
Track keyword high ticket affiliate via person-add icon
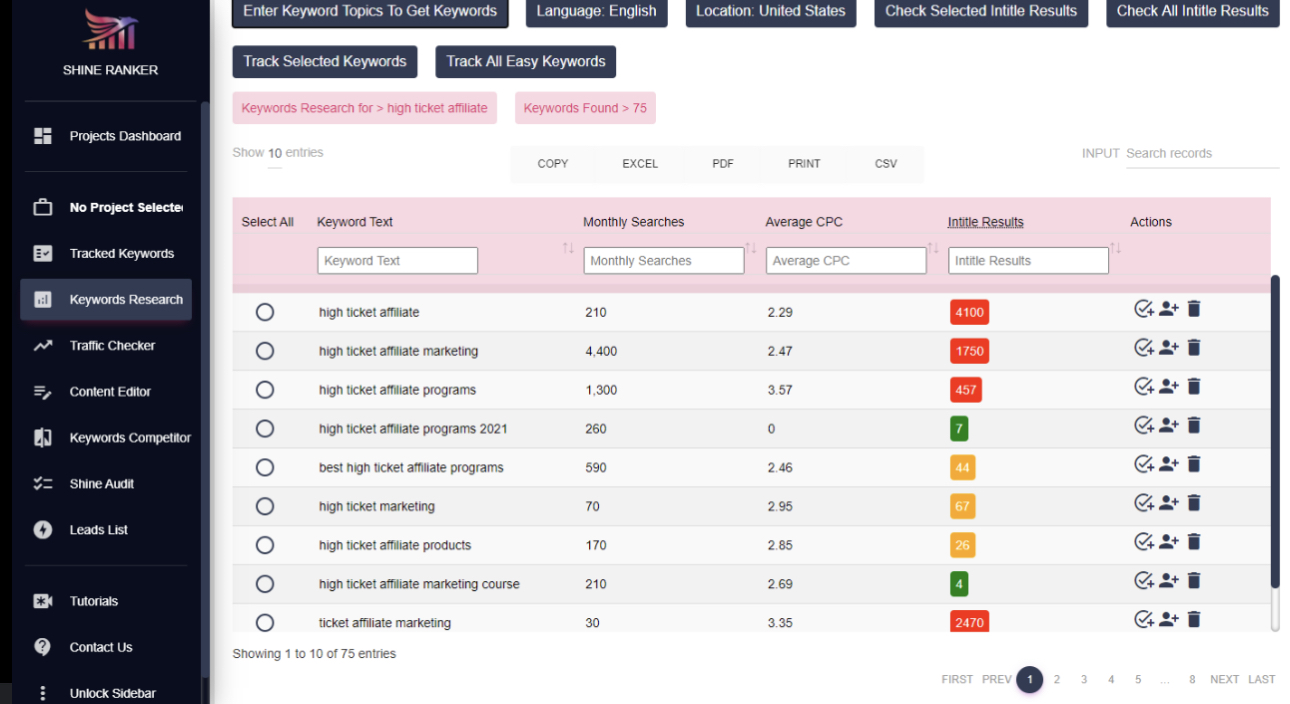(1169, 309)
